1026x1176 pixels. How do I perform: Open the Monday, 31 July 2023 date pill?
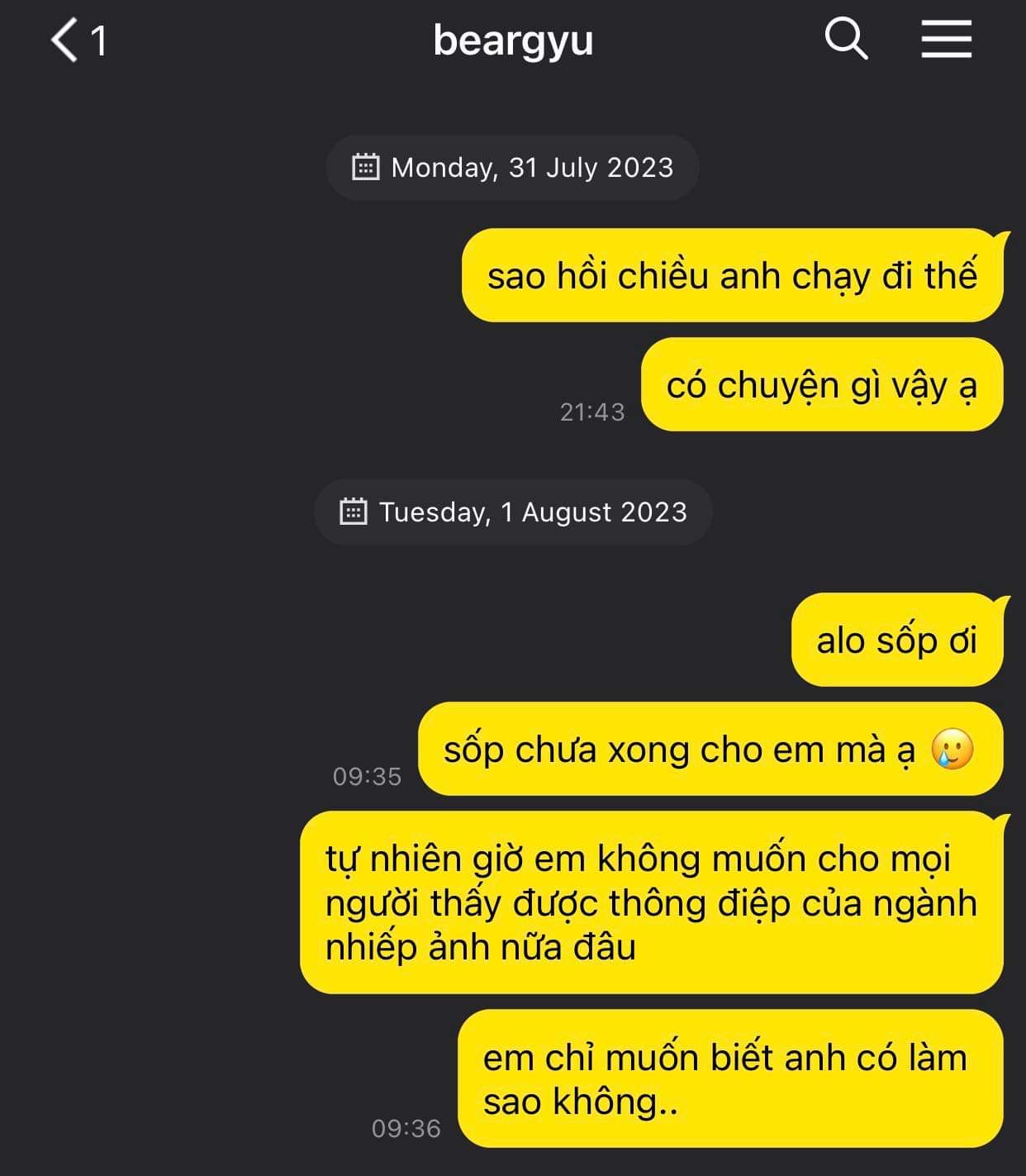click(x=513, y=168)
